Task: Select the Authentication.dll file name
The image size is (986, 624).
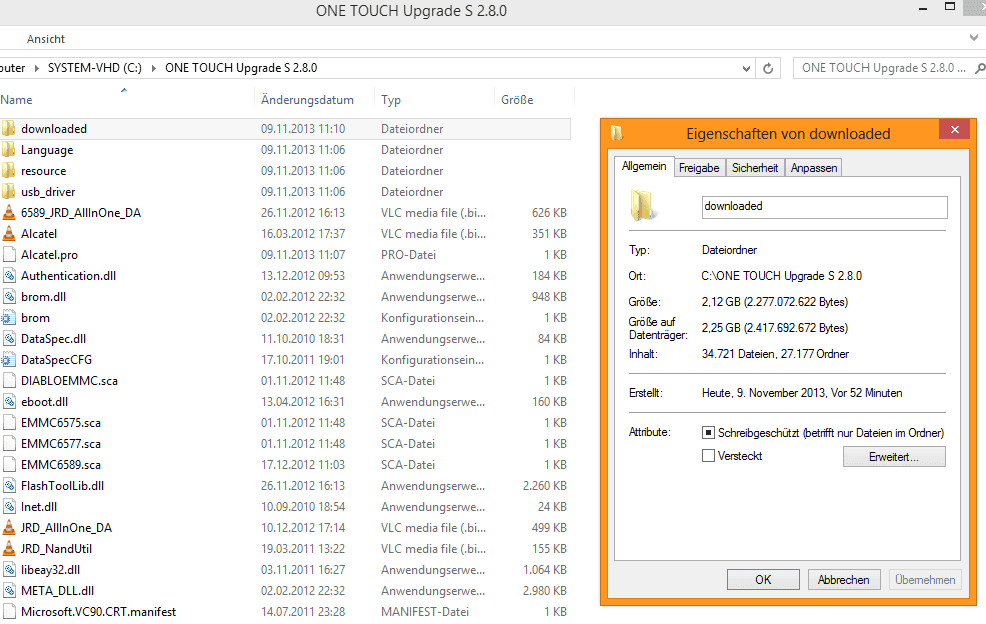Action: 69,276
